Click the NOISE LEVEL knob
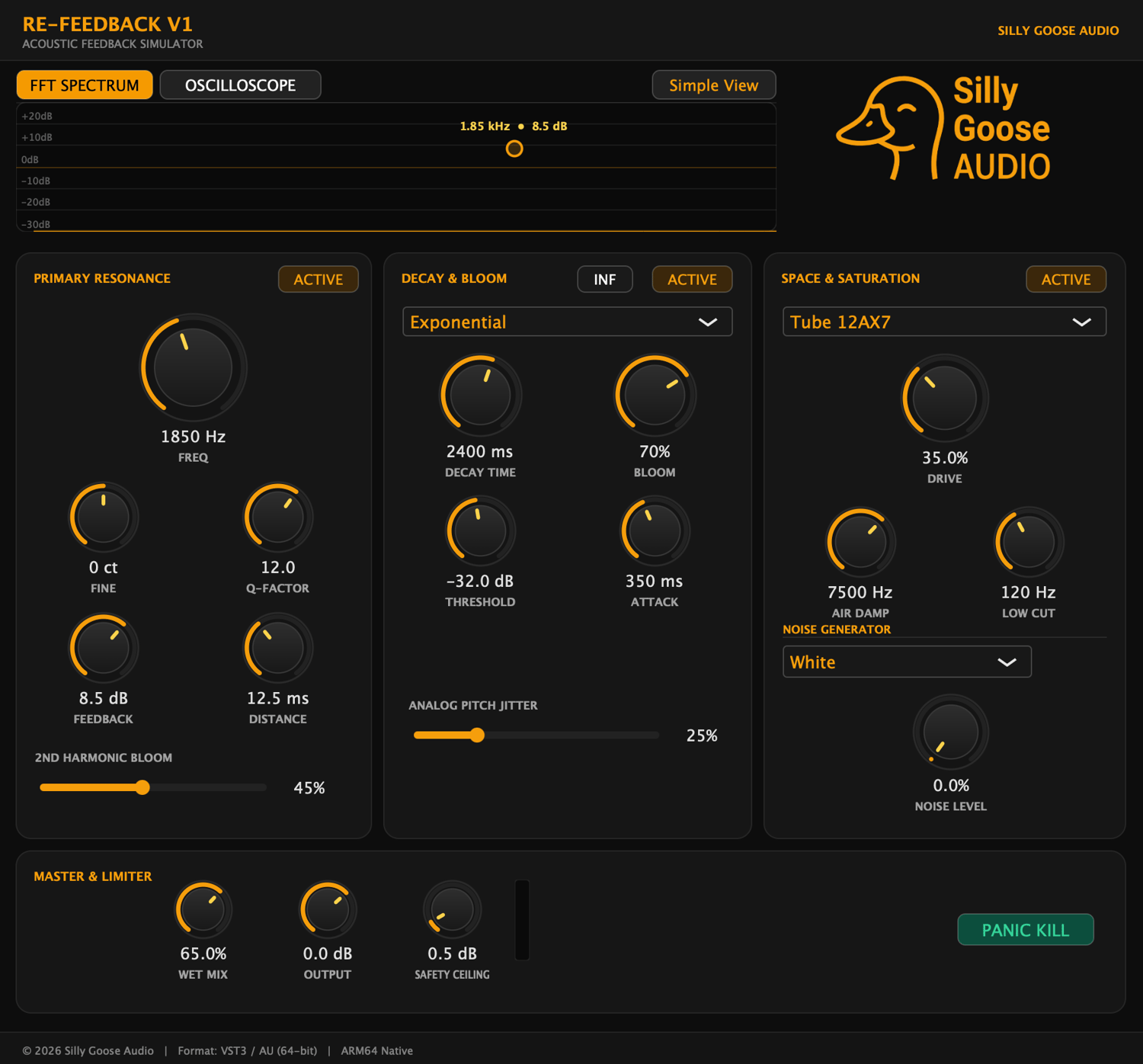The image size is (1143, 1064). [950, 732]
